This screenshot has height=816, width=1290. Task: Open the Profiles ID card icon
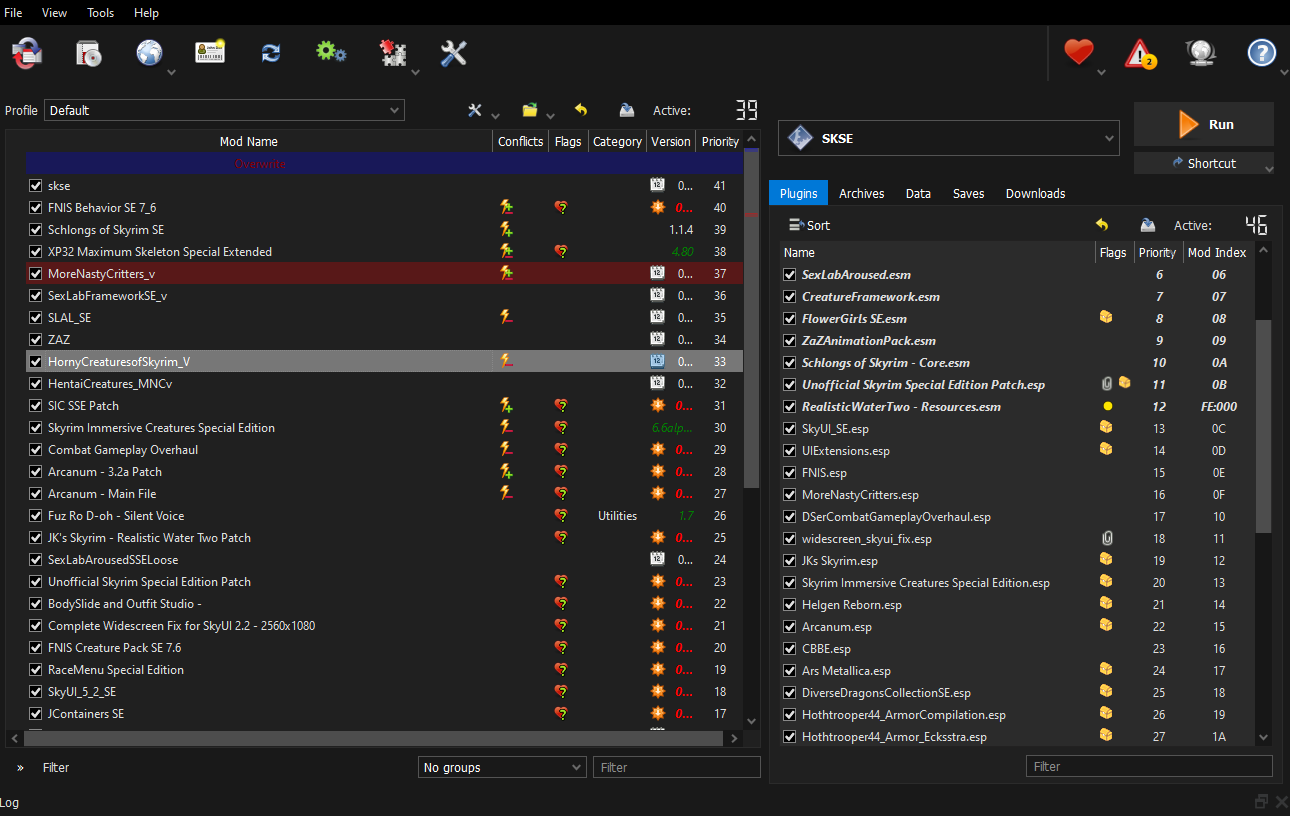click(x=210, y=53)
